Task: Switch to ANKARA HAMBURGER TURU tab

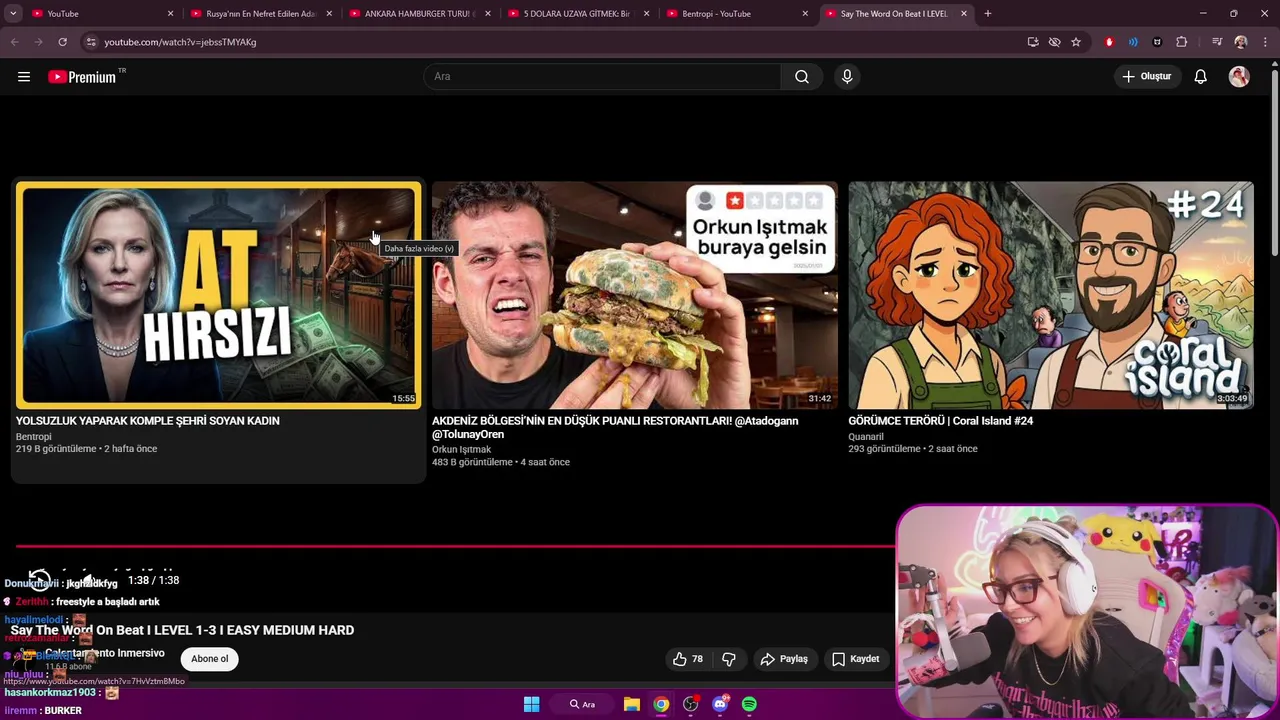Action: (418, 13)
